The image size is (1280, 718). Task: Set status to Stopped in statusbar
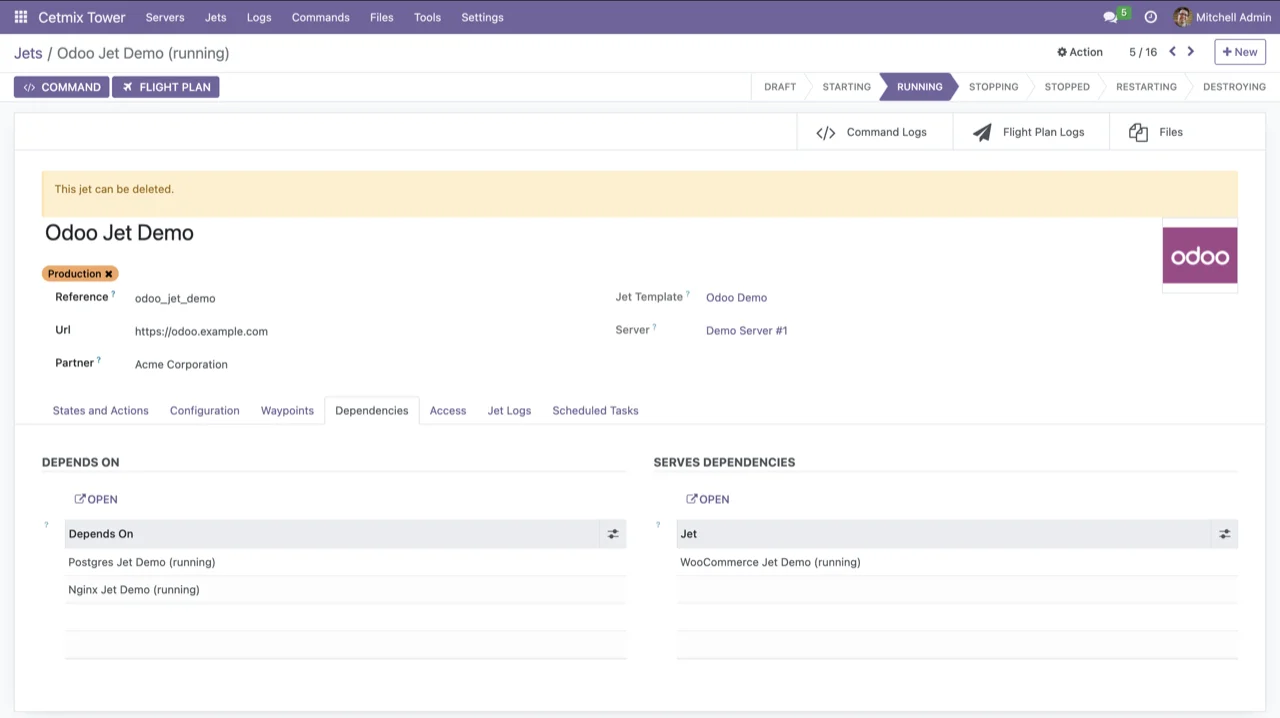(x=1066, y=87)
